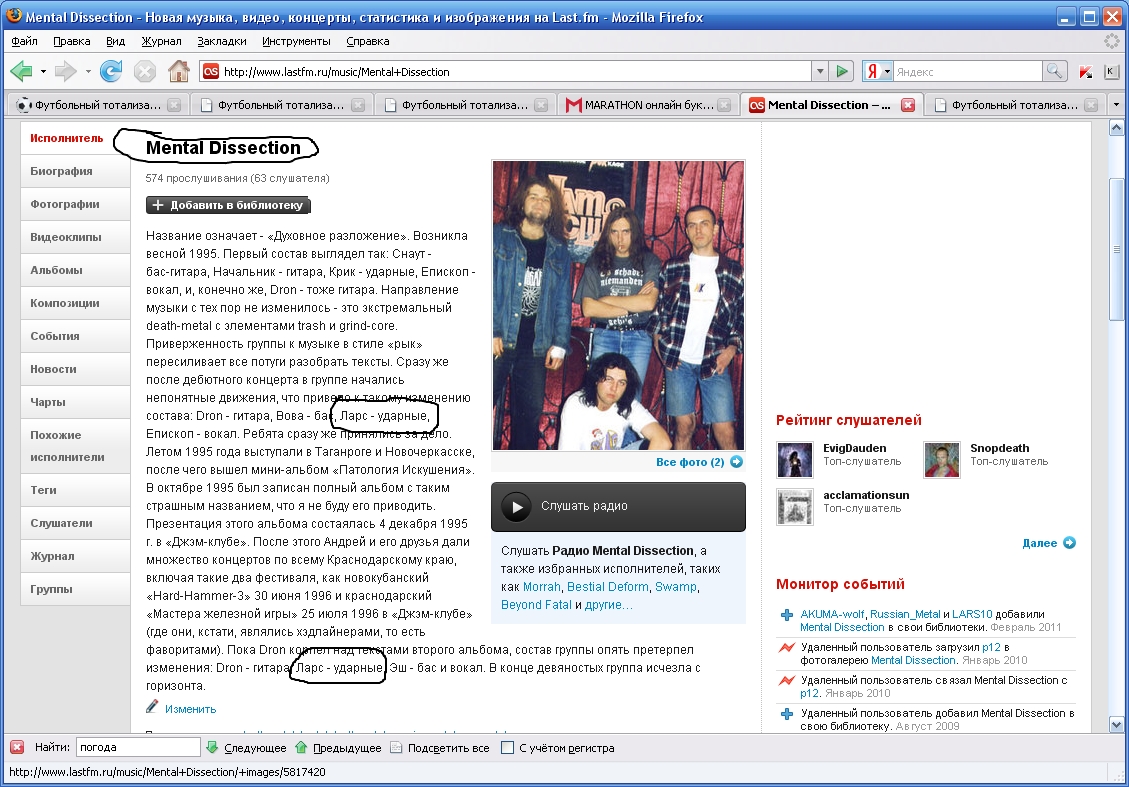
Task: Go back with the green Back arrow
Action: pyautogui.click(x=22, y=71)
